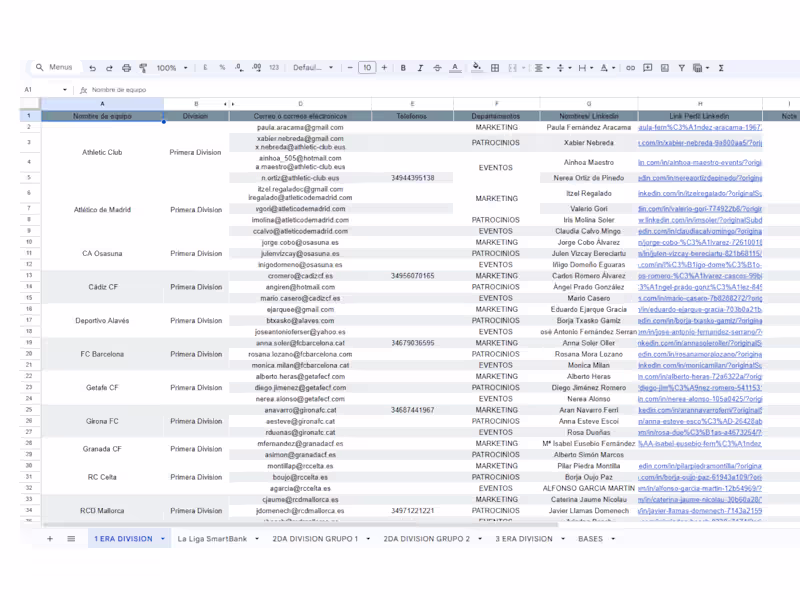Click the Add sheet plus button
This screenshot has width=800, height=600.
point(50,539)
